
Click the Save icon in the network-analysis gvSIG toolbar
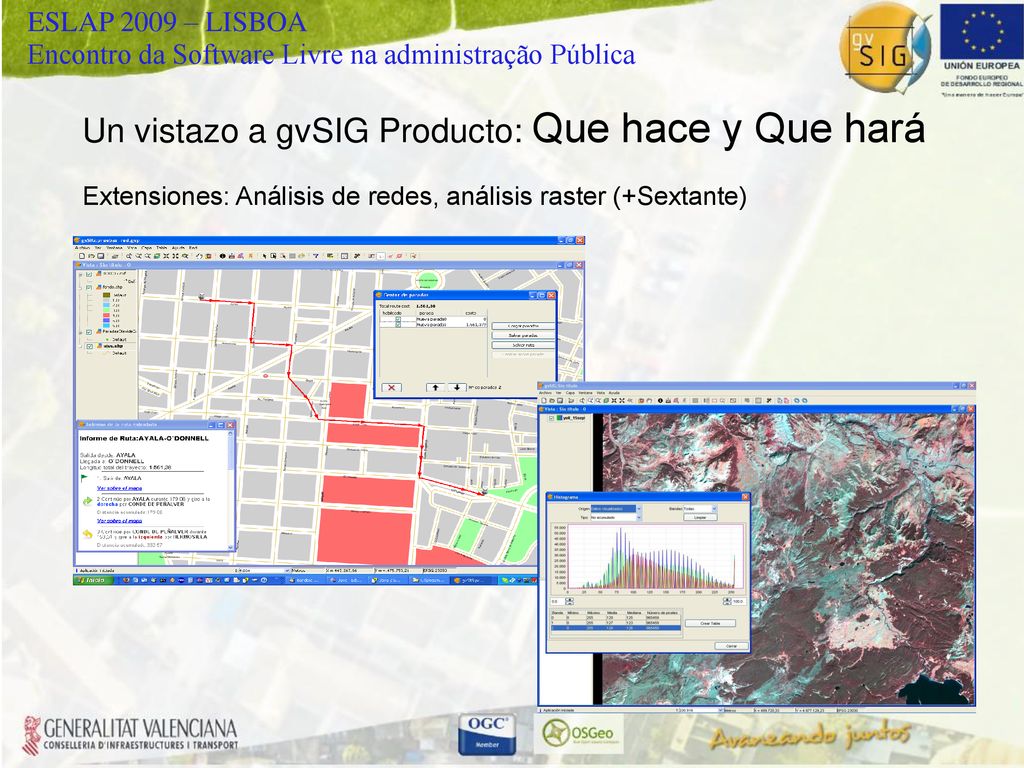(101, 256)
